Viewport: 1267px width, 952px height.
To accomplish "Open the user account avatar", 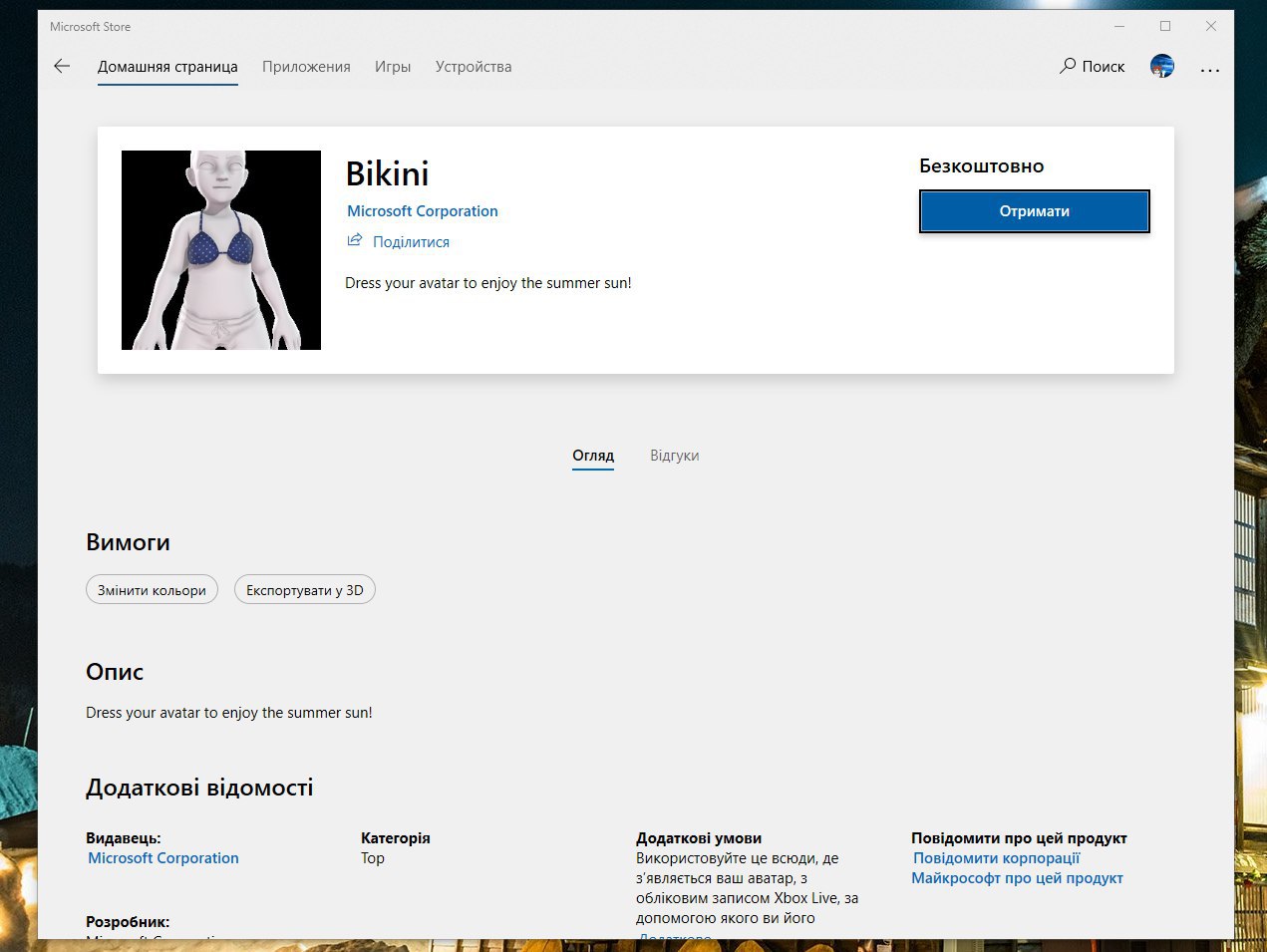I will pyautogui.click(x=1162, y=67).
